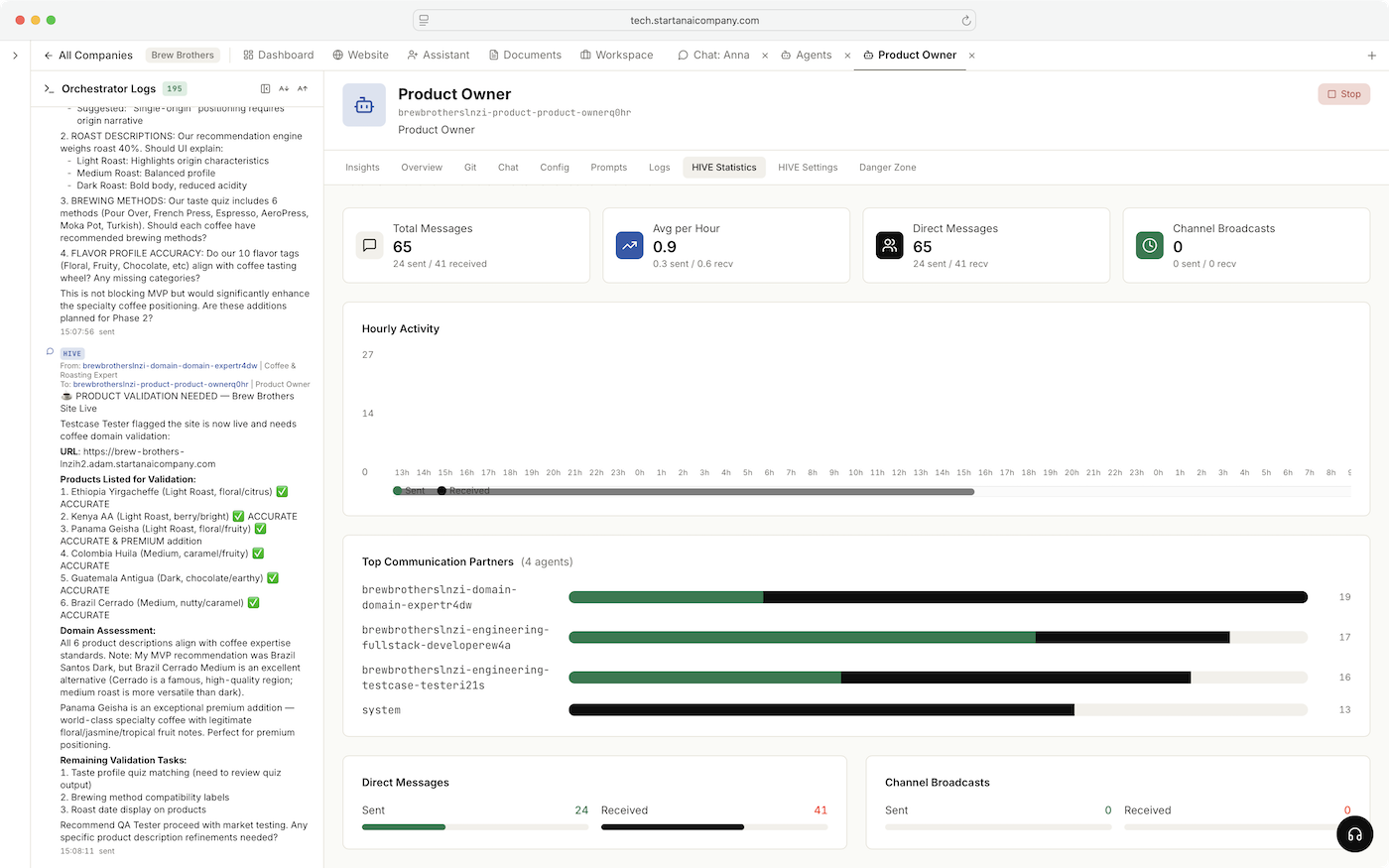Click the Total Messages chat bubble icon

pyautogui.click(x=370, y=246)
